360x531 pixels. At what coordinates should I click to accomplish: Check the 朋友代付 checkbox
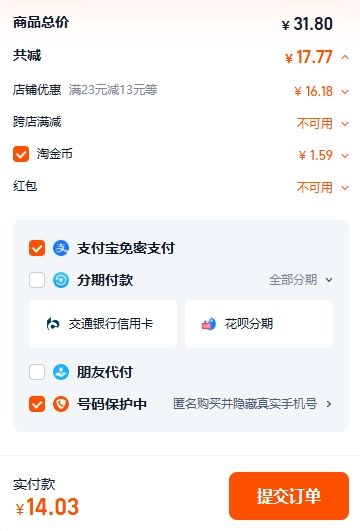37,372
